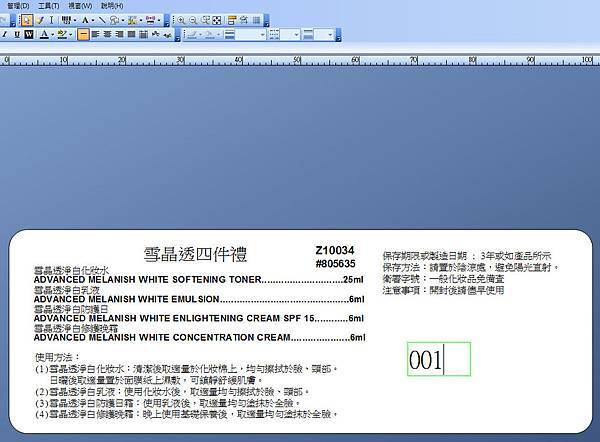Open the 視窗(W) menu
600x442 pixels.
click(80, 6)
